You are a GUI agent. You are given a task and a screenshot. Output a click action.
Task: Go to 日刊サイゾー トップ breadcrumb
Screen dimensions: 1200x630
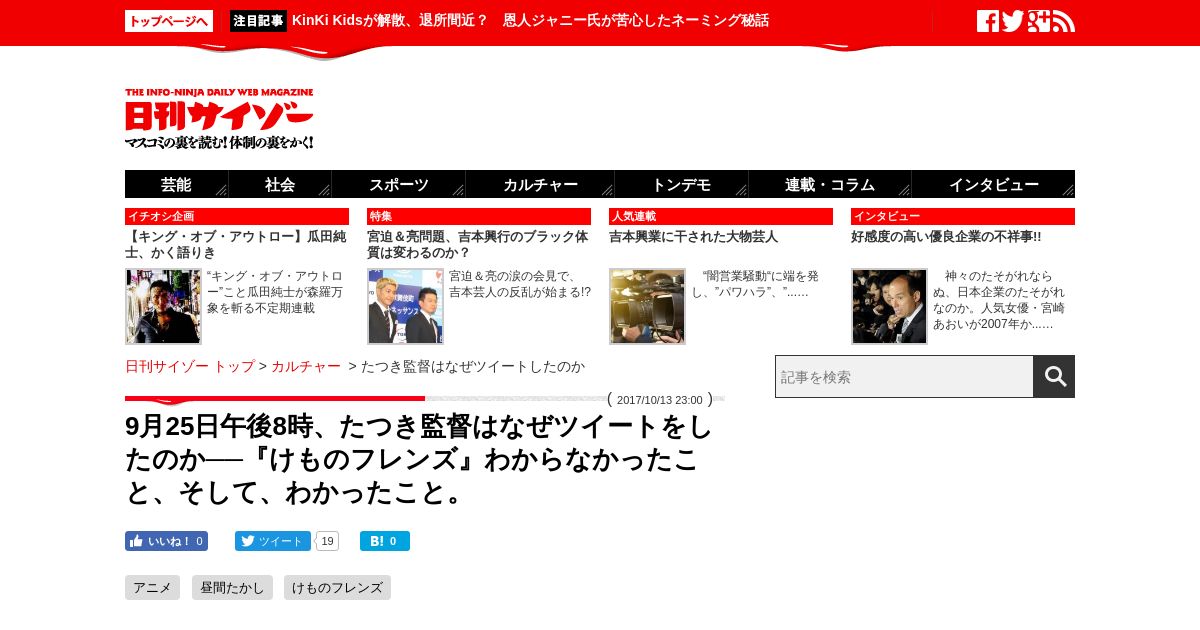pos(190,367)
